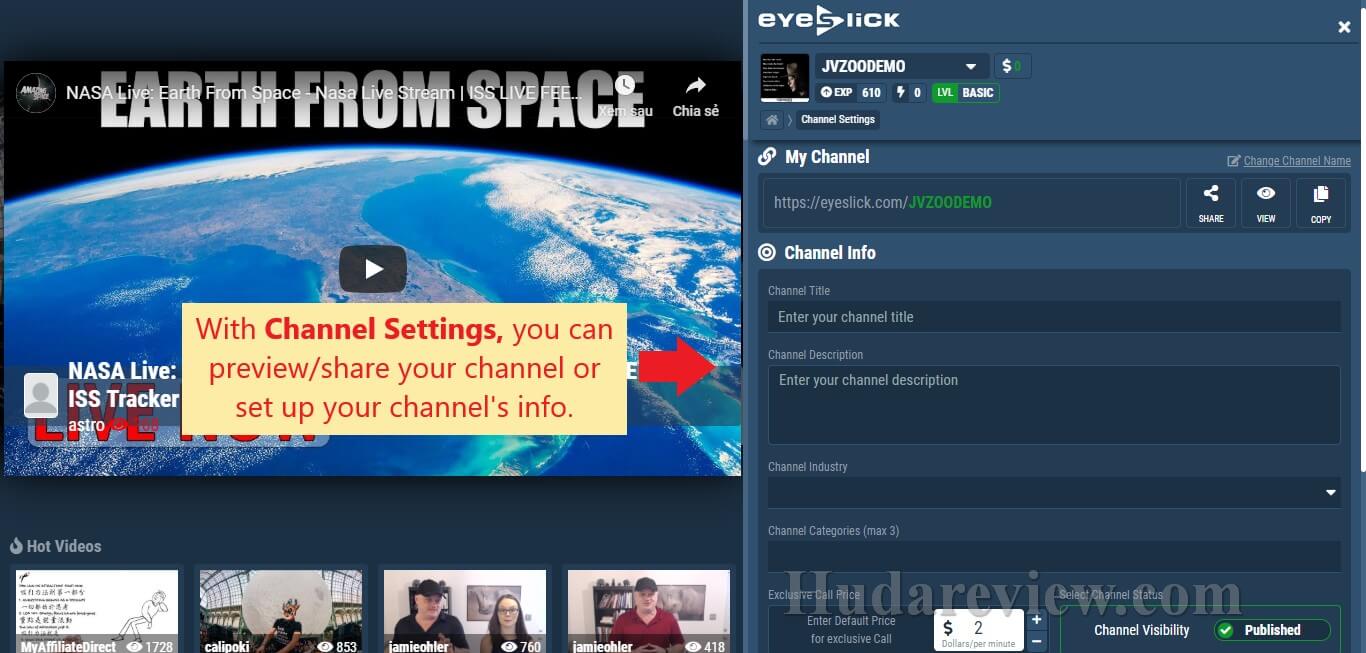
Task: Open the jamieohler video with 760 views
Action: pos(465,611)
